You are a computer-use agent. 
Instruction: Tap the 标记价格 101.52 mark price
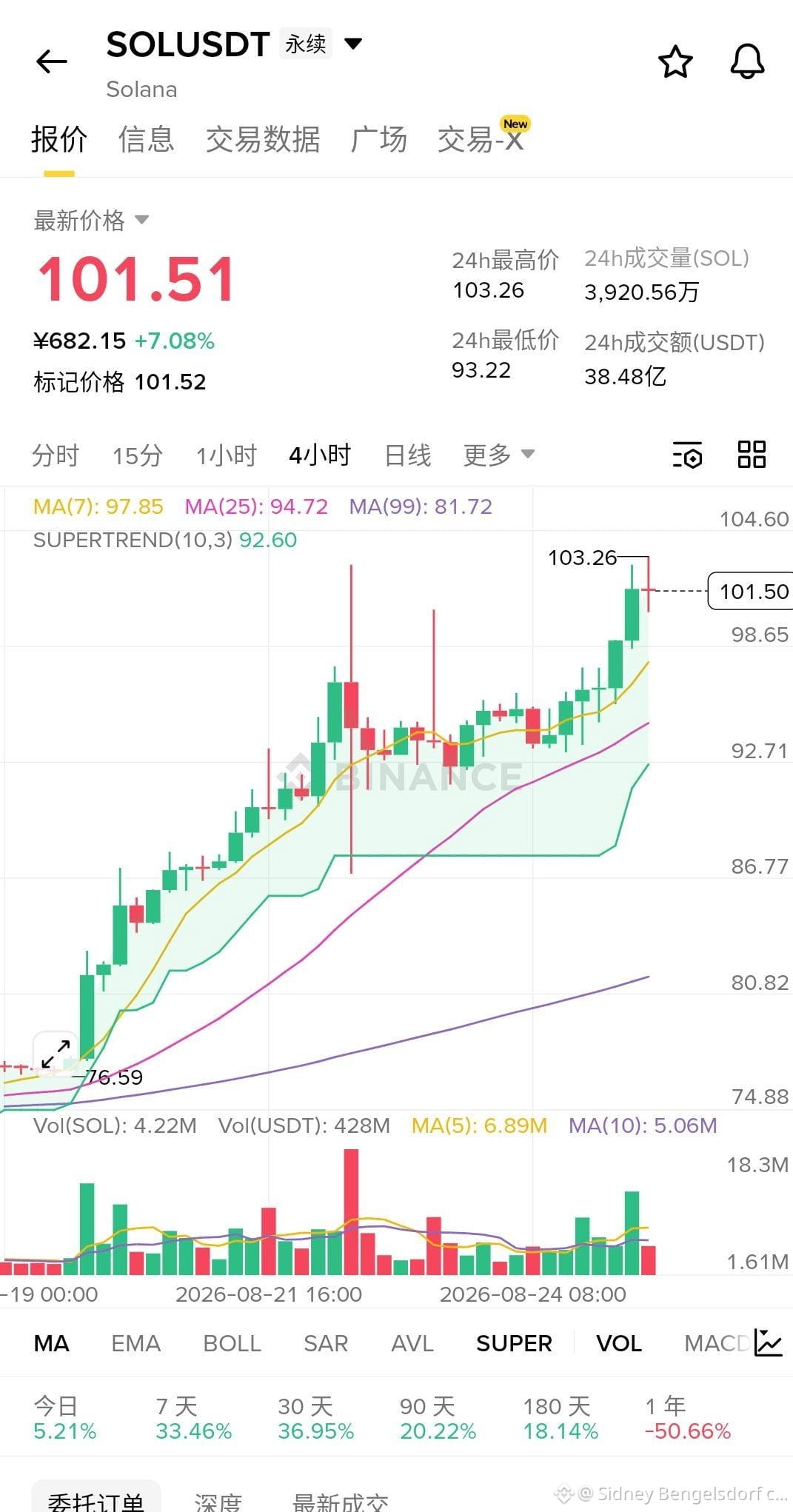pyautogui.click(x=120, y=382)
